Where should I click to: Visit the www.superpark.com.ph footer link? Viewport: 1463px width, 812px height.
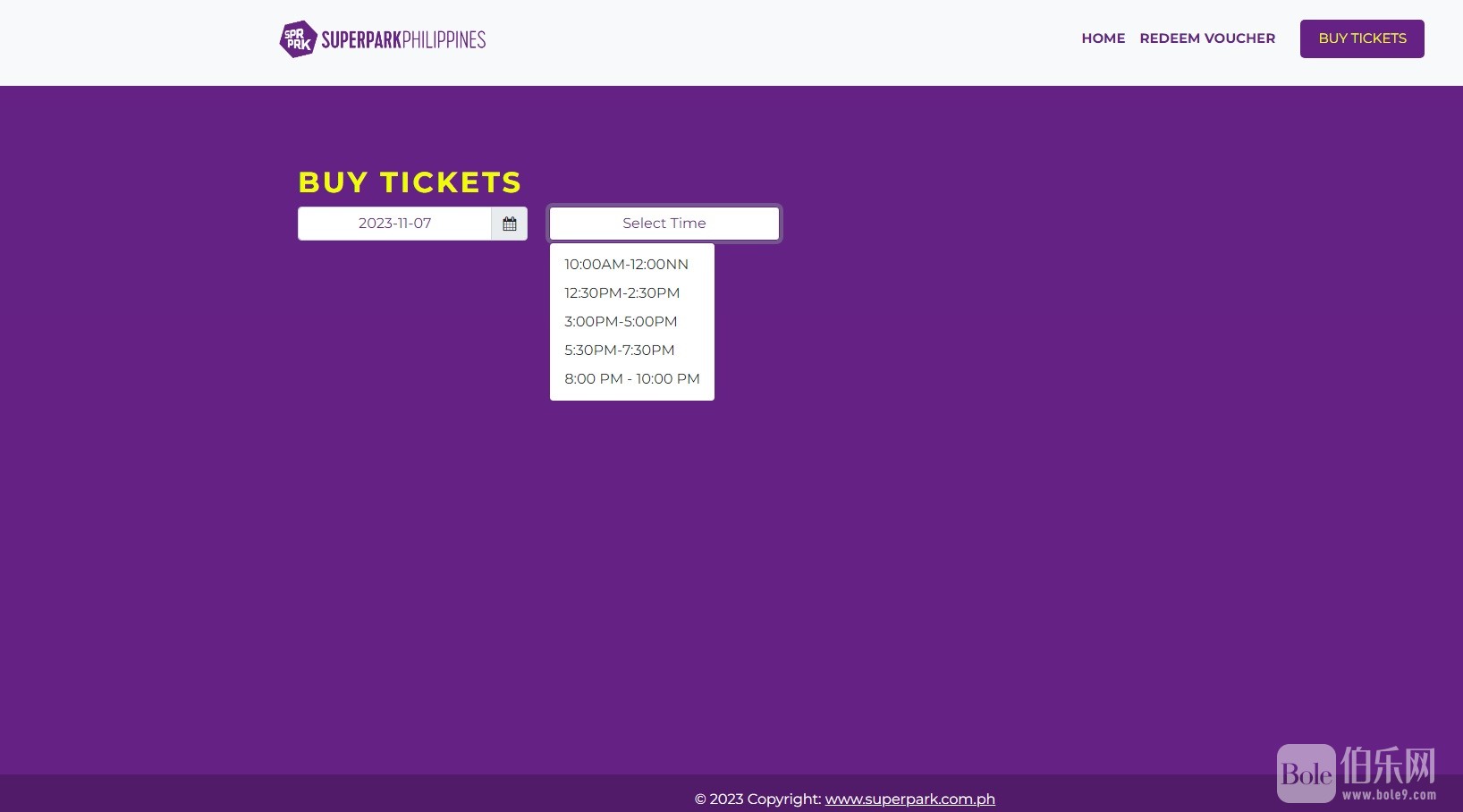coord(909,799)
